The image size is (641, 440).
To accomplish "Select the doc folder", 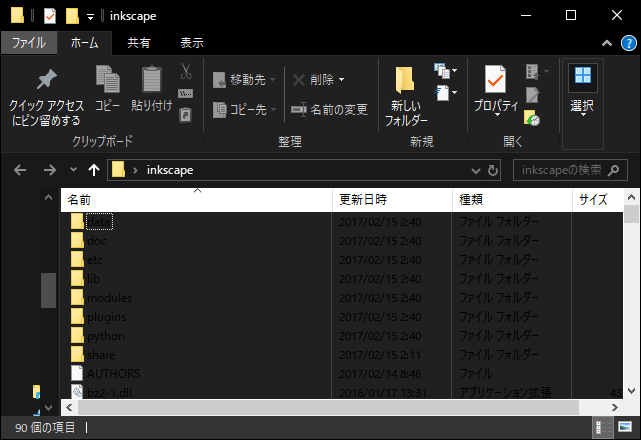I will point(96,241).
